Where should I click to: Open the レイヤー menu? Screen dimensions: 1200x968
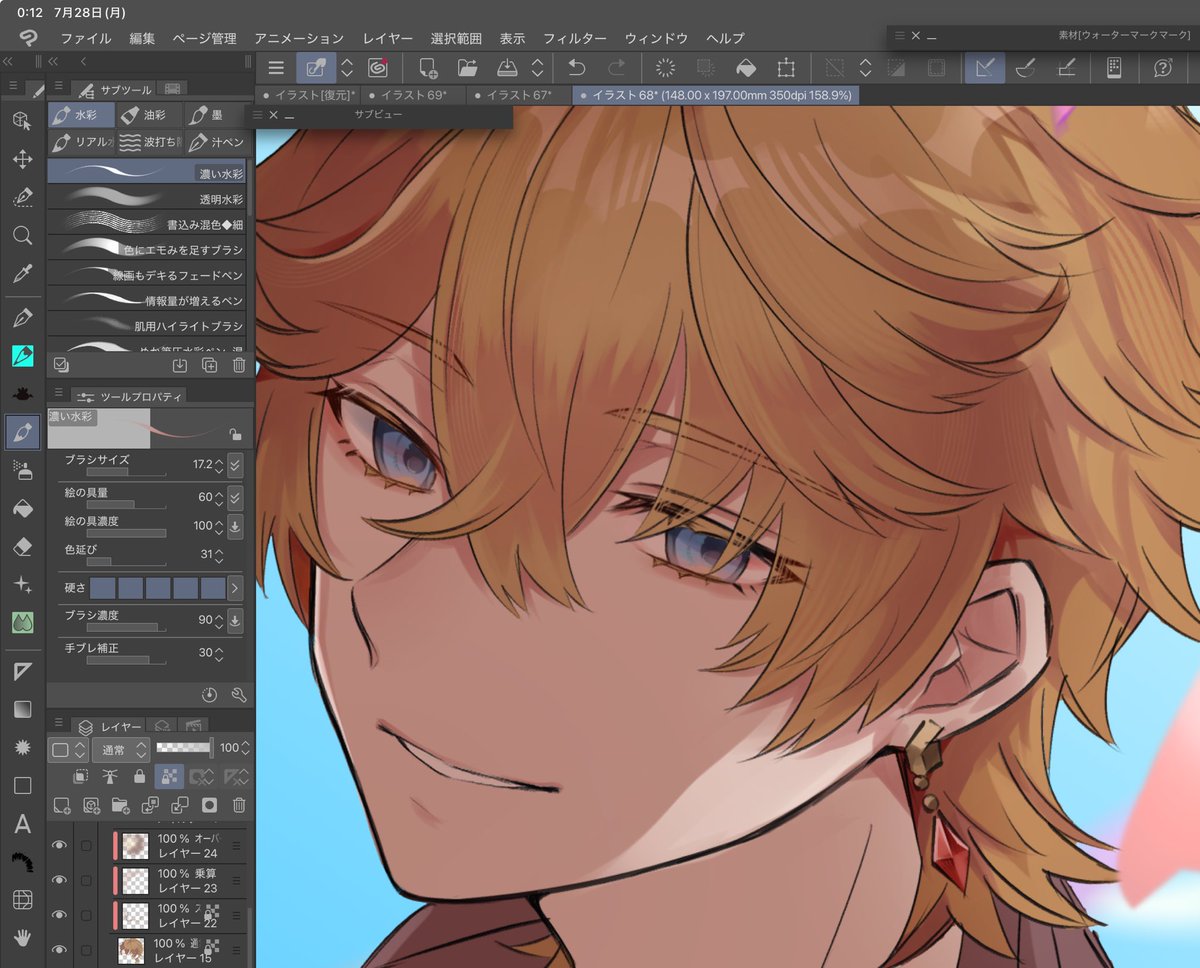pos(388,38)
